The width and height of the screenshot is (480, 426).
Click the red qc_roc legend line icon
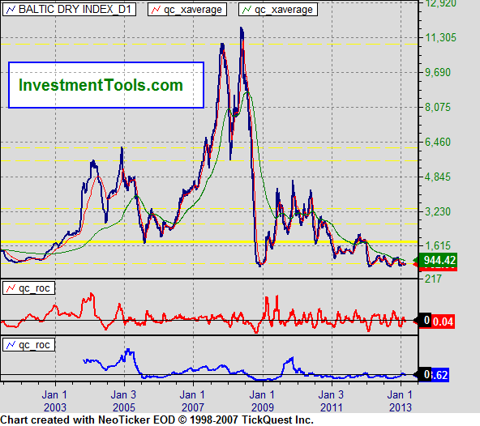tap(11, 288)
